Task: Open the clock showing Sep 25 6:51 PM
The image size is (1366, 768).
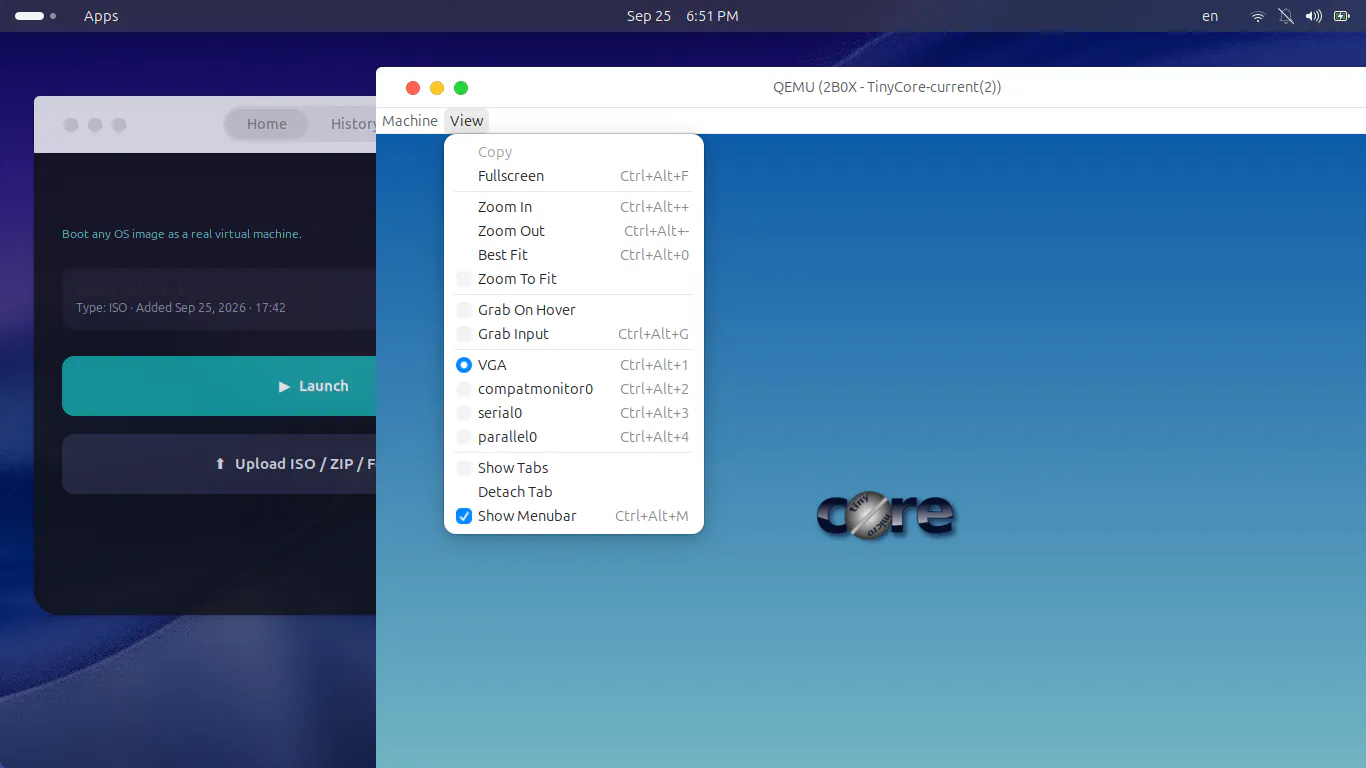Action: [683, 16]
